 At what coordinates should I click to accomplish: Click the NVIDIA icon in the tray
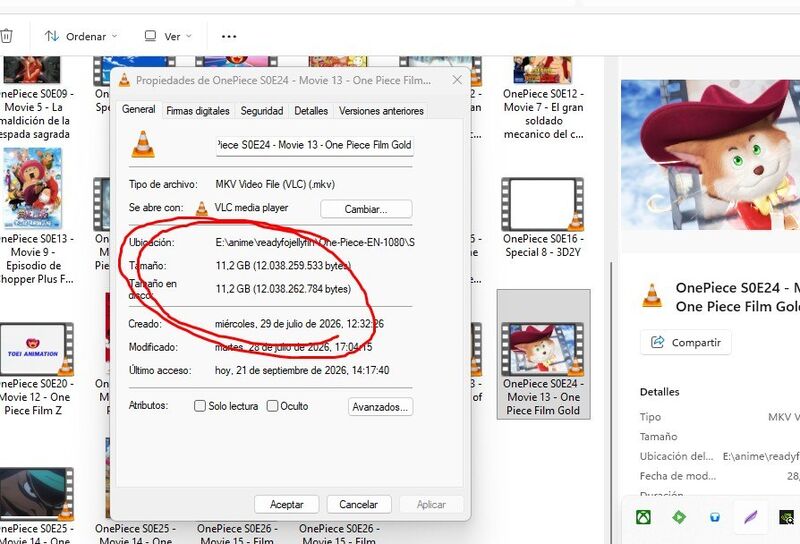click(x=787, y=517)
